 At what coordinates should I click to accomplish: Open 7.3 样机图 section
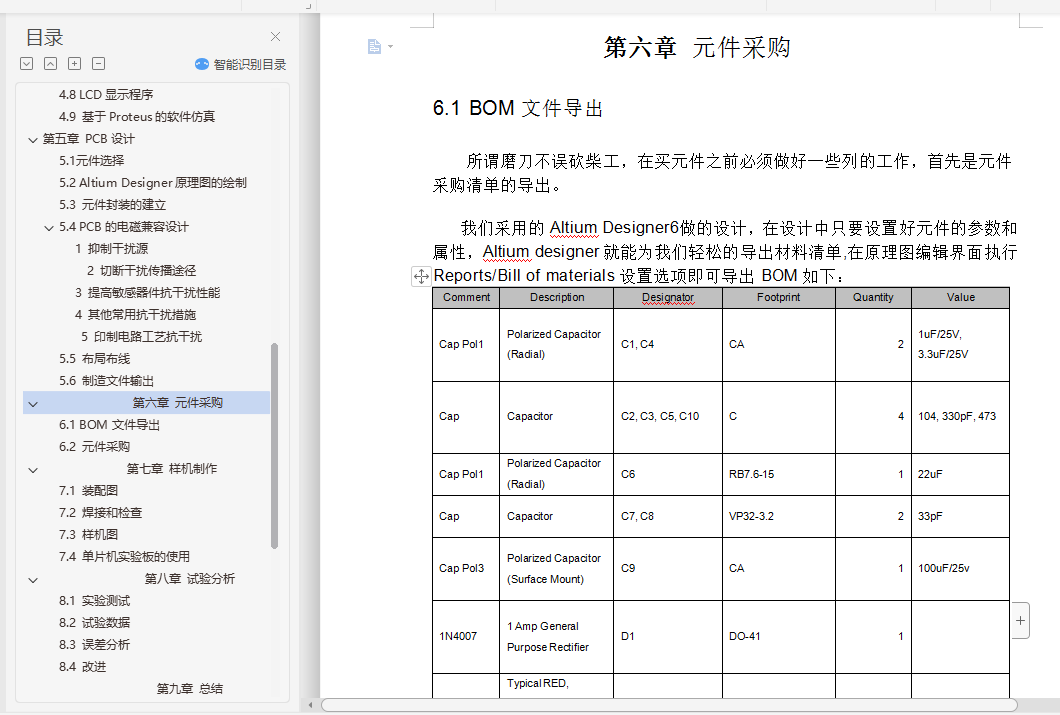click(88, 534)
